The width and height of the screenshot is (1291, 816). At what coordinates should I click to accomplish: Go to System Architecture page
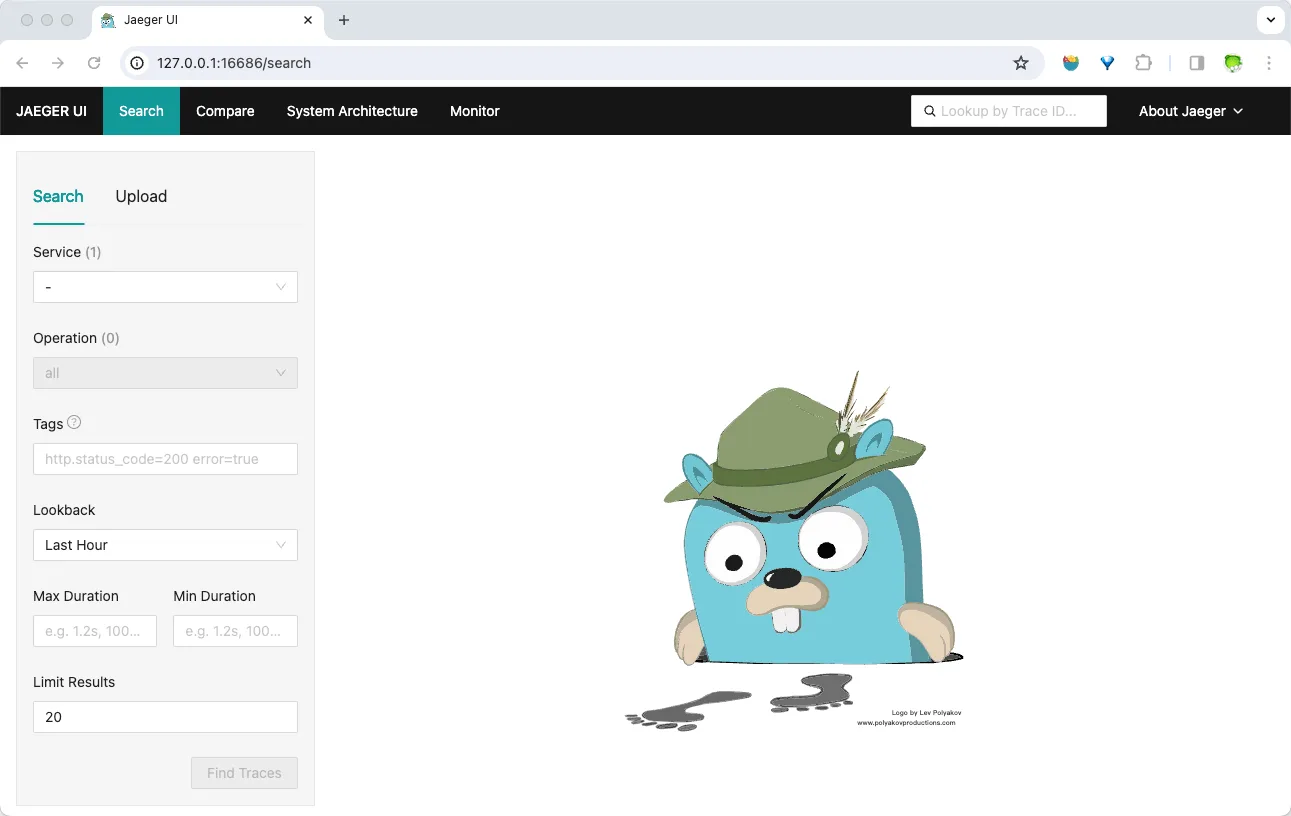tap(352, 111)
